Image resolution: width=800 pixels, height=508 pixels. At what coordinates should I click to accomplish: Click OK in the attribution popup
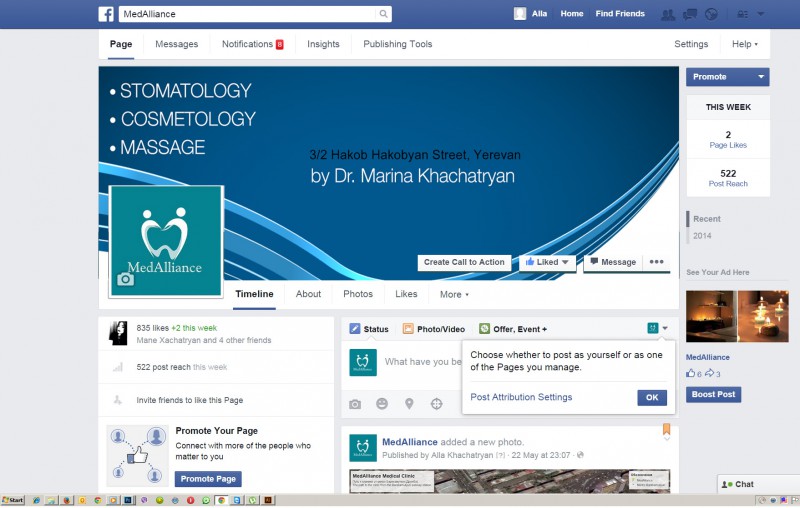652,397
